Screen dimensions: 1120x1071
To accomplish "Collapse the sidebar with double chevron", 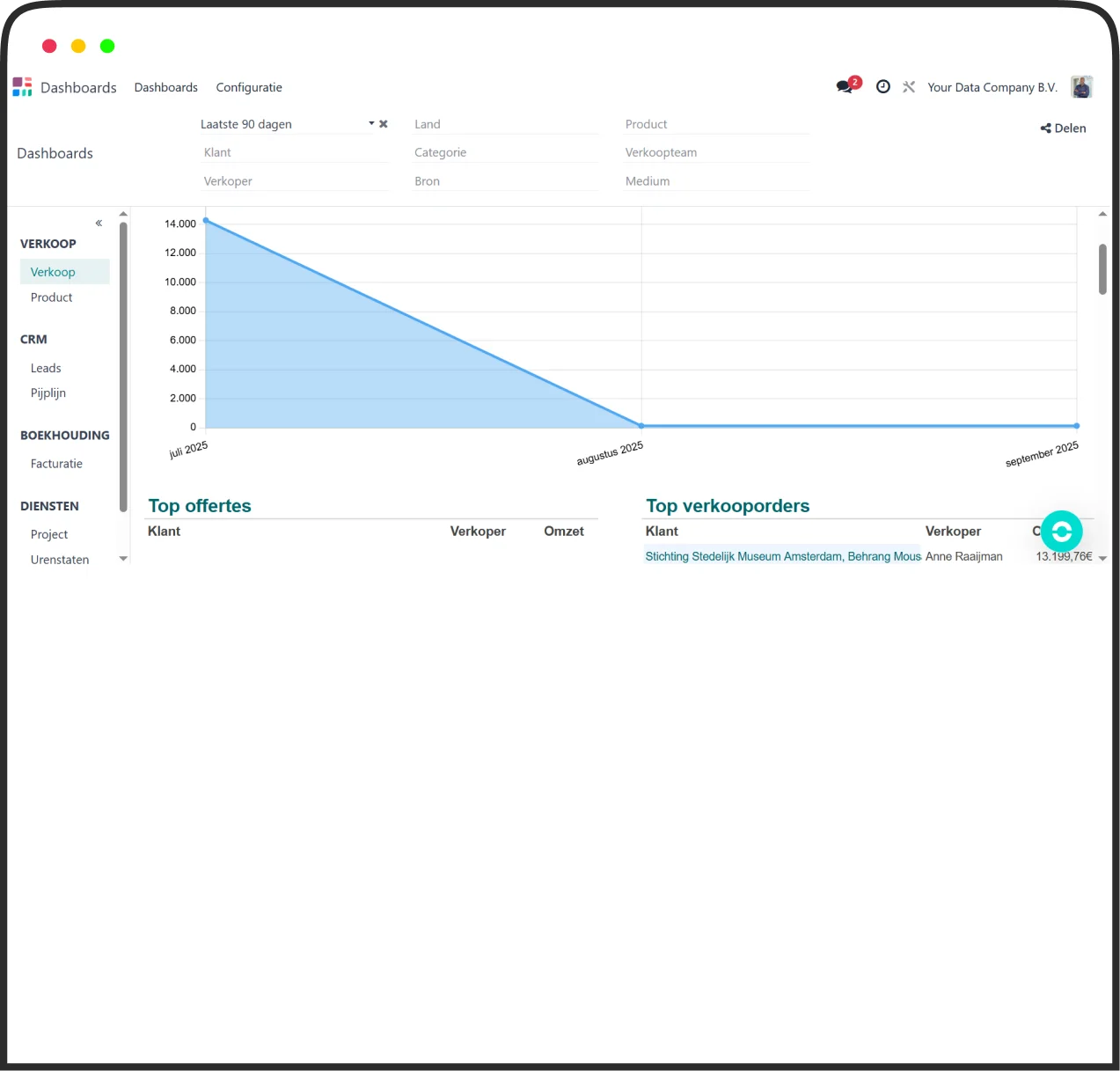I will point(99,223).
